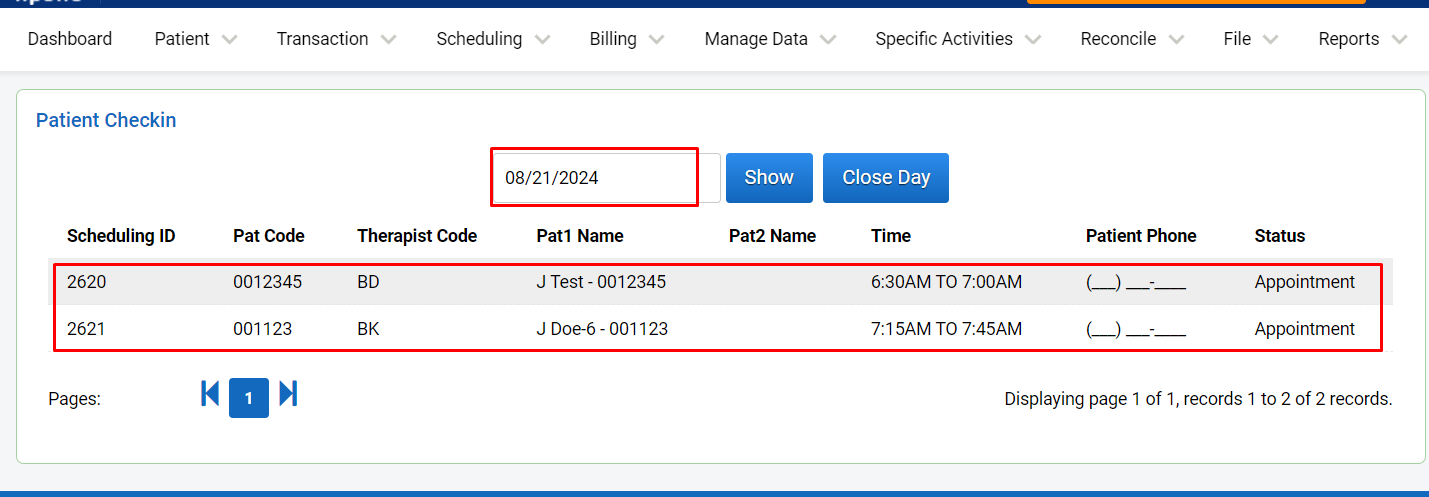This screenshot has width=1429, height=497.
Task: Expand the Reports menu chevron
Action: click(x=1399, y=40)
